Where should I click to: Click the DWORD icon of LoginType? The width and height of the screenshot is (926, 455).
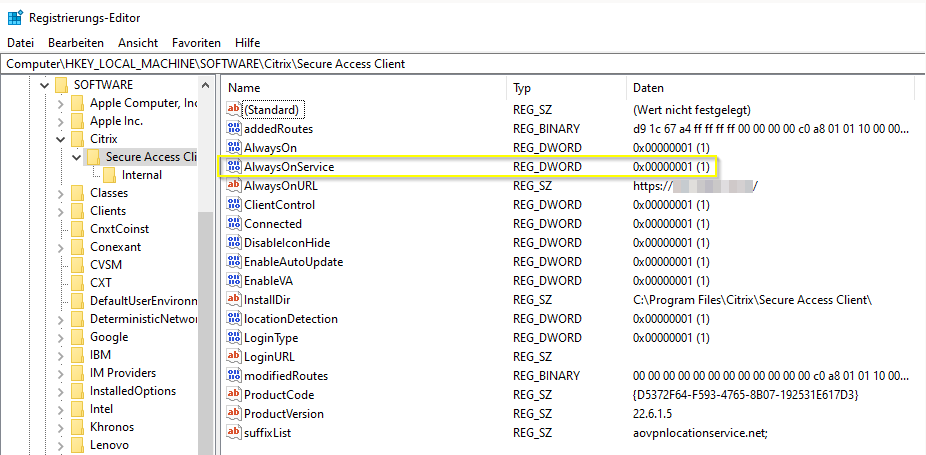[234, 338]
